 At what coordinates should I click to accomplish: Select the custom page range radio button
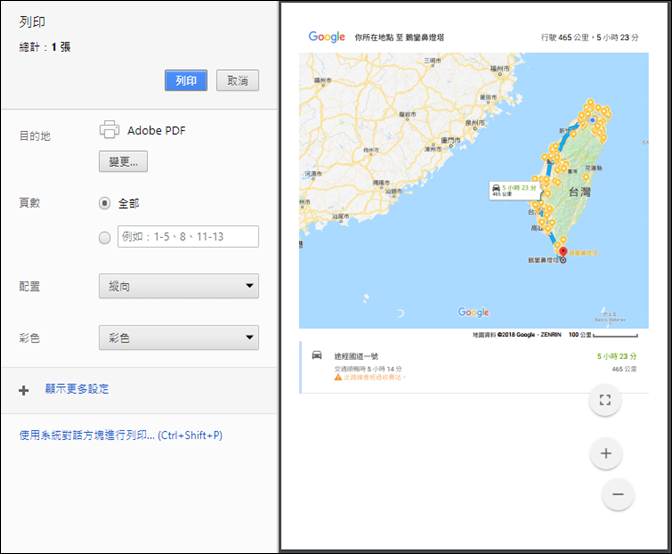(105, 237)
